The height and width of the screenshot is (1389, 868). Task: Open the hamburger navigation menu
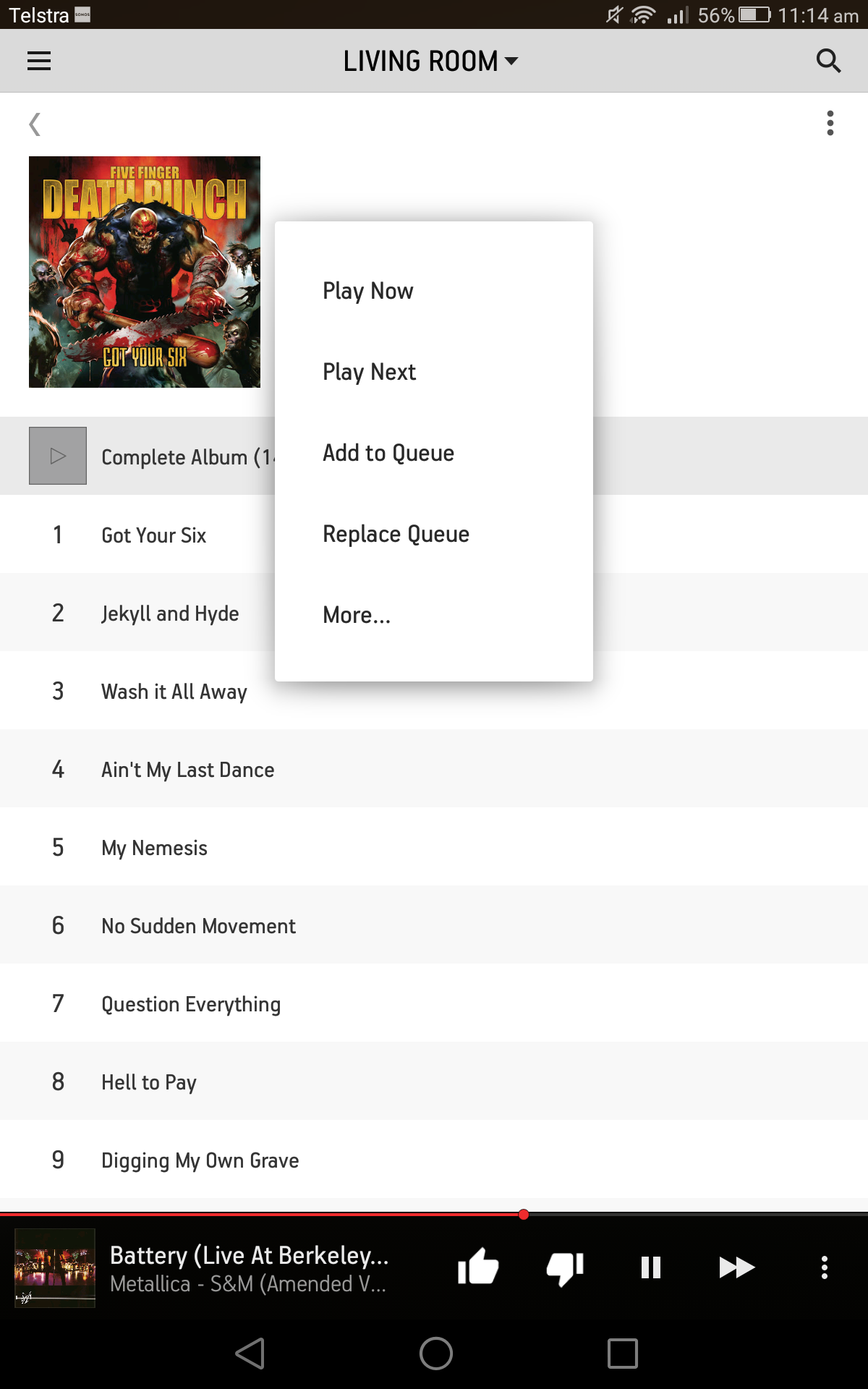[39, 61]
